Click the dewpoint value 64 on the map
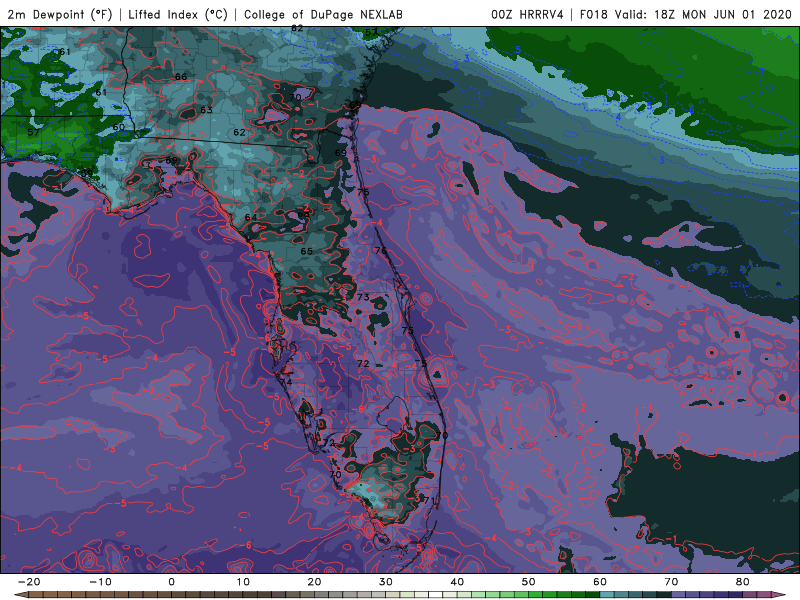The image size is (800, 600). (x=251, y=217)
